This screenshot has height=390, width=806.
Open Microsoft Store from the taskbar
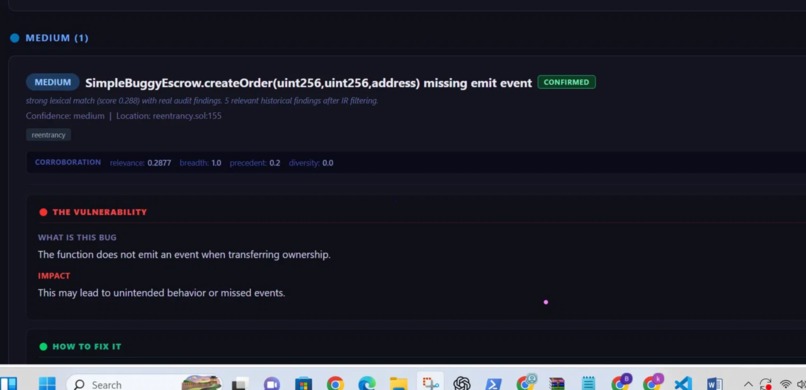303,384
